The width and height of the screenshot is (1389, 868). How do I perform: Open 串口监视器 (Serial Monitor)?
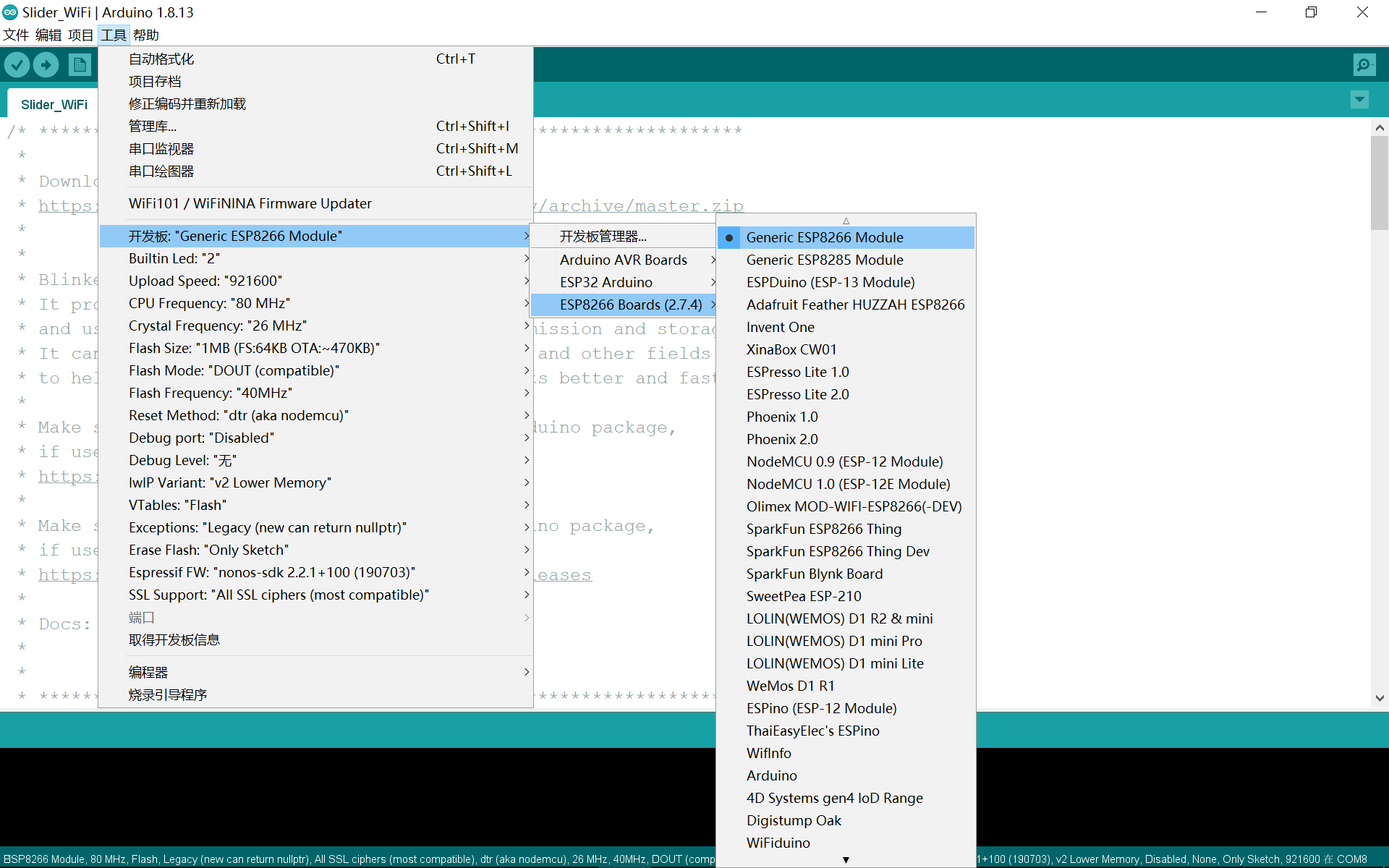point(161,148)
